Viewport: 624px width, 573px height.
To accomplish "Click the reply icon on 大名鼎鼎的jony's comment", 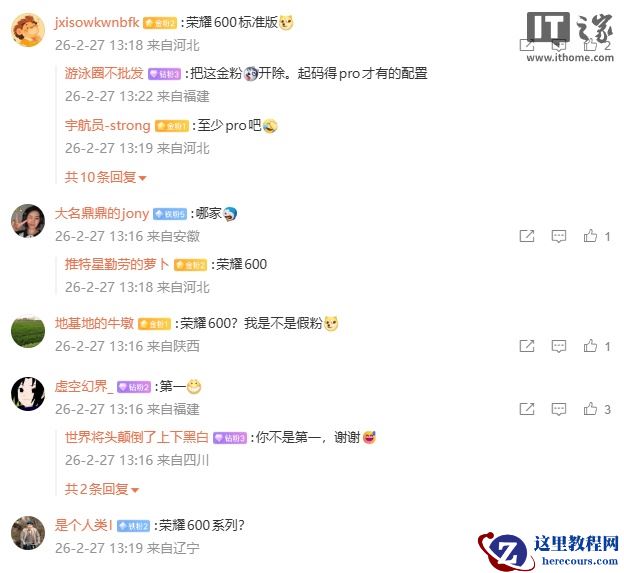I will point(559,236).
